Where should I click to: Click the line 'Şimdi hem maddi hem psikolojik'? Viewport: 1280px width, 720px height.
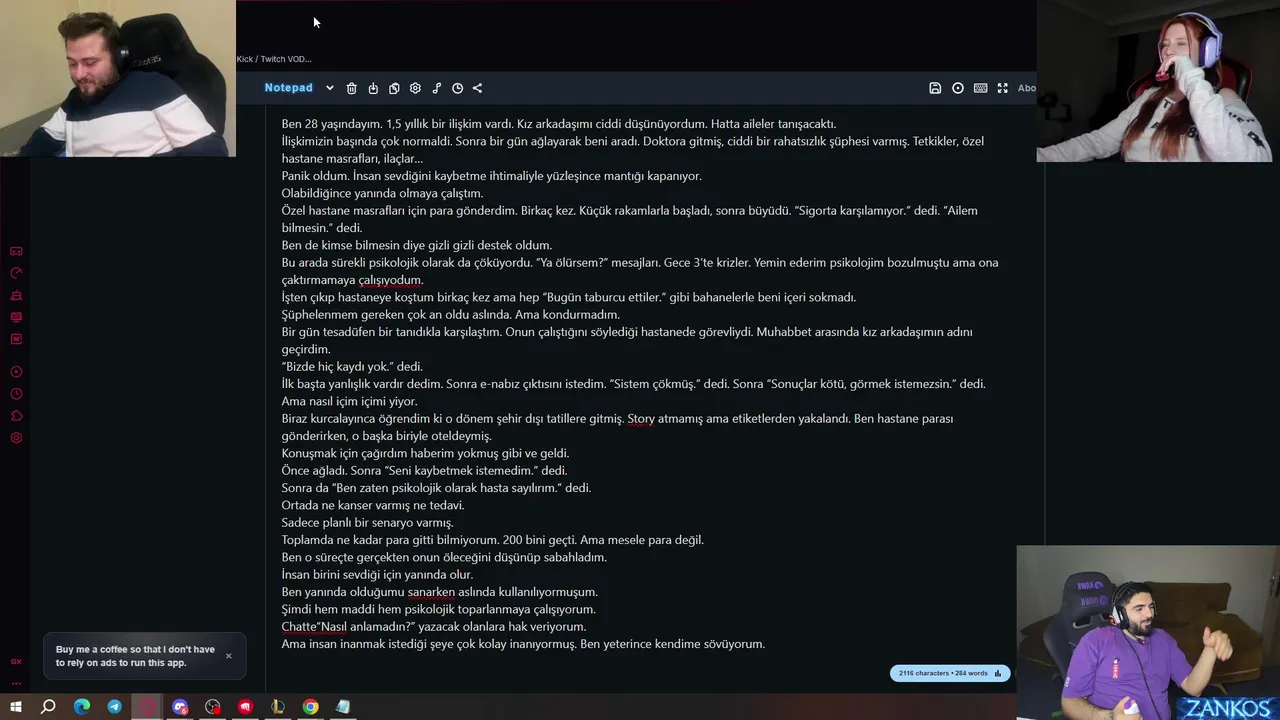439,609
